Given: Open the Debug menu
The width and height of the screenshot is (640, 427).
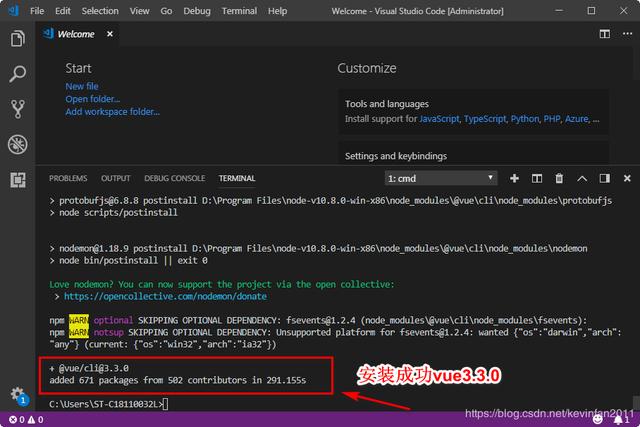Looking at the screenshot, I should click(x=197, y=11).
